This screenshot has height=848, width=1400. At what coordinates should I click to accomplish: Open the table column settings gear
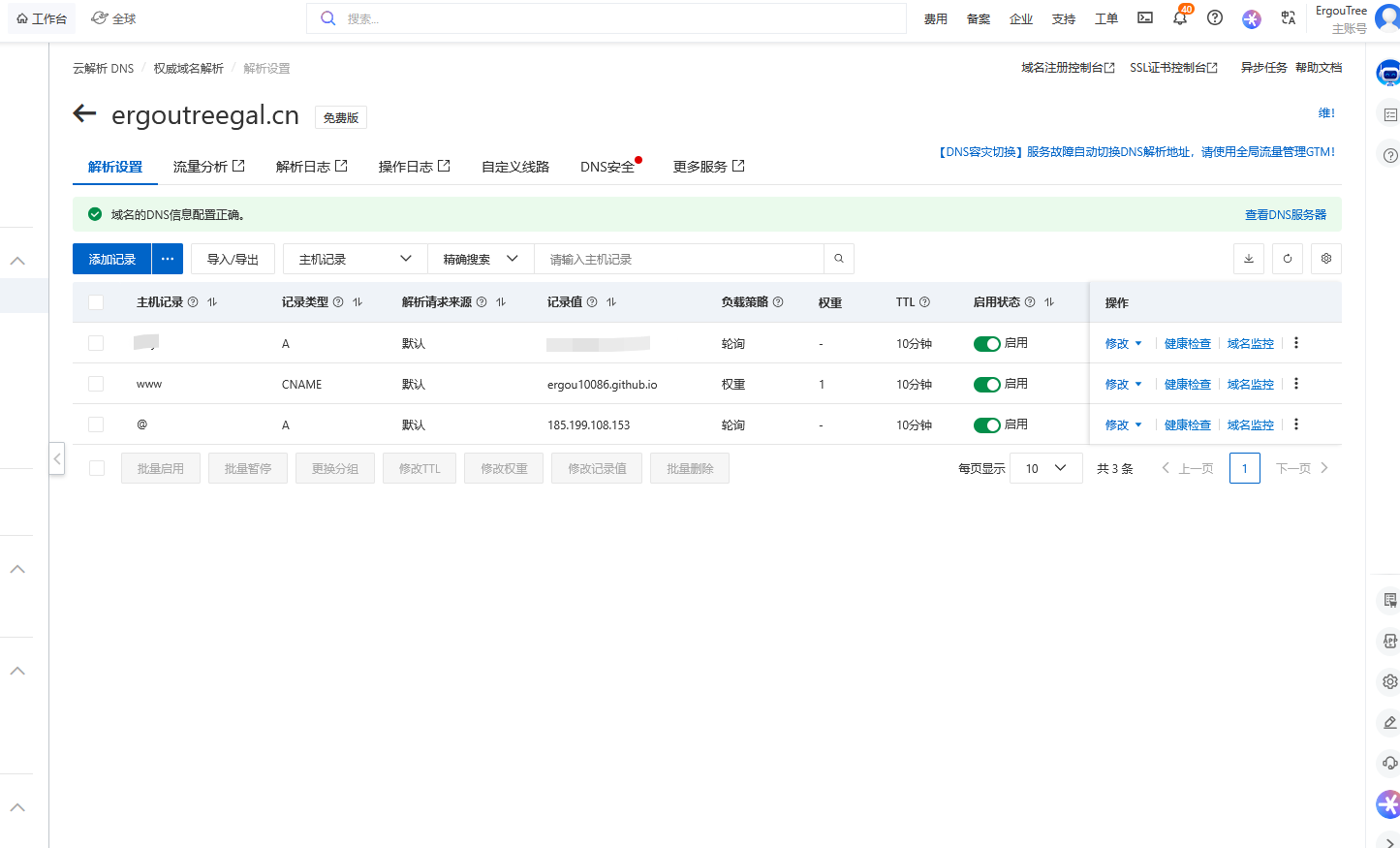click(1326, 259)
